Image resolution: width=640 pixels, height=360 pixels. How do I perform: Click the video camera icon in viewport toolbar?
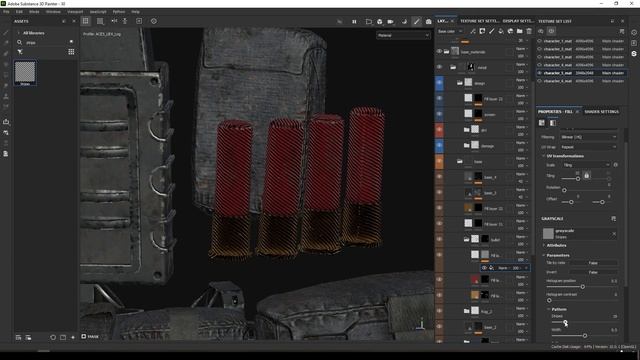click(391, 22)
